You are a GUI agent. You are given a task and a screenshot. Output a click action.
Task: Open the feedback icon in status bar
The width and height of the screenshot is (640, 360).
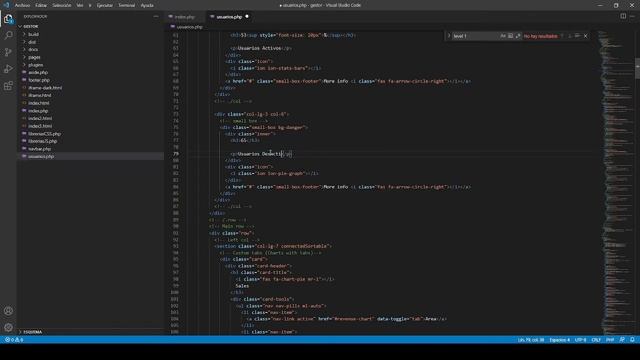pos(622,340)
